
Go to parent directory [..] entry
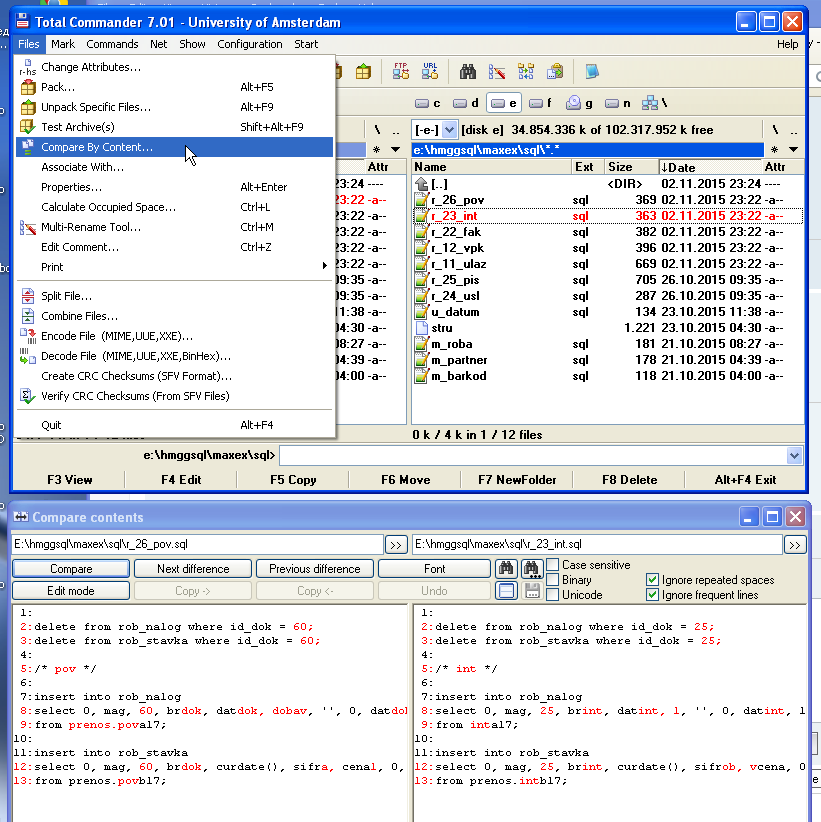pyautogui.click(x=608, y=184)
